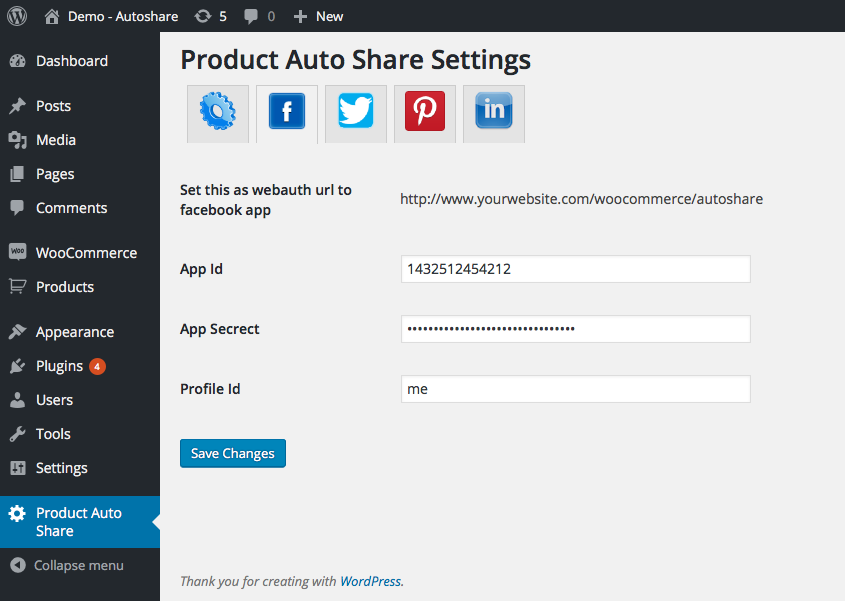Click 'Set this as webauth url' label
The height and width of the screenshot is (601, 845).
[266, 199]
